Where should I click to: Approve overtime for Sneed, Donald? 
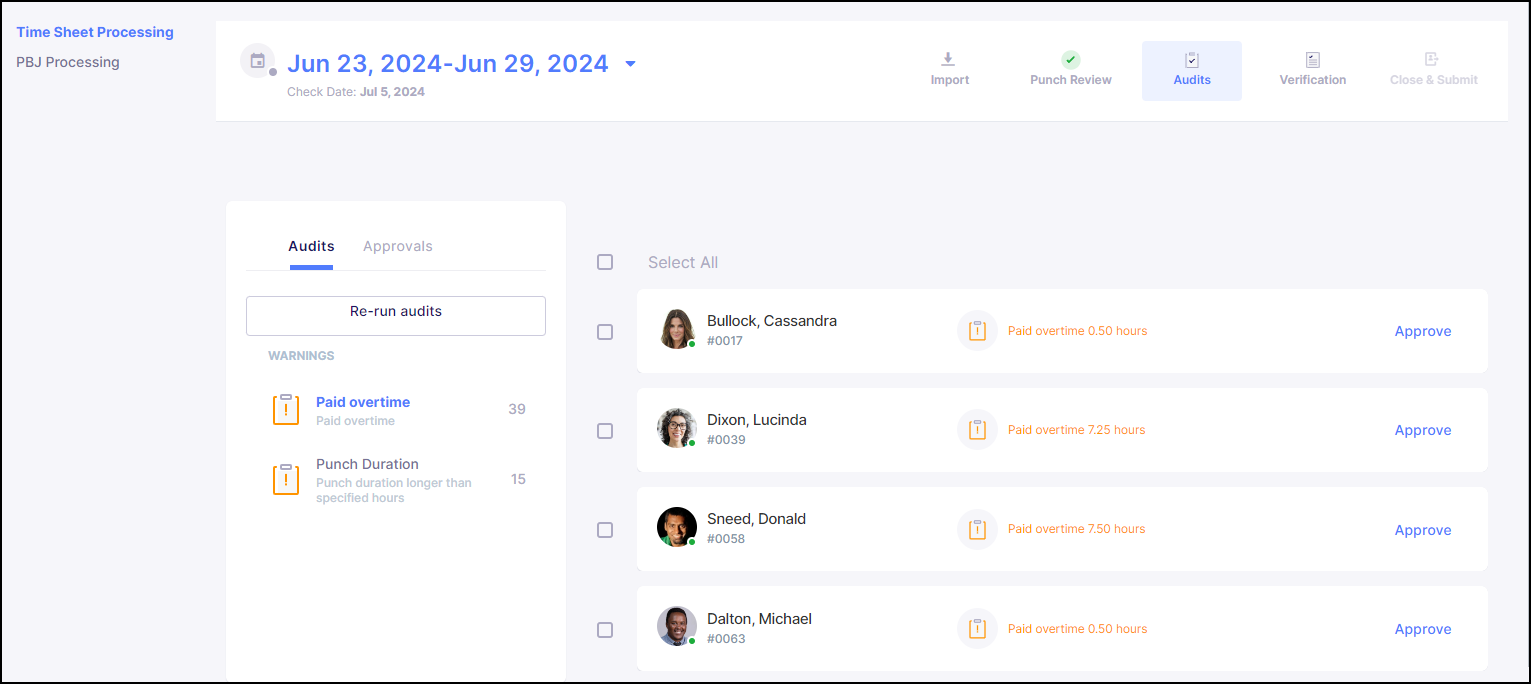(1422, 530)
